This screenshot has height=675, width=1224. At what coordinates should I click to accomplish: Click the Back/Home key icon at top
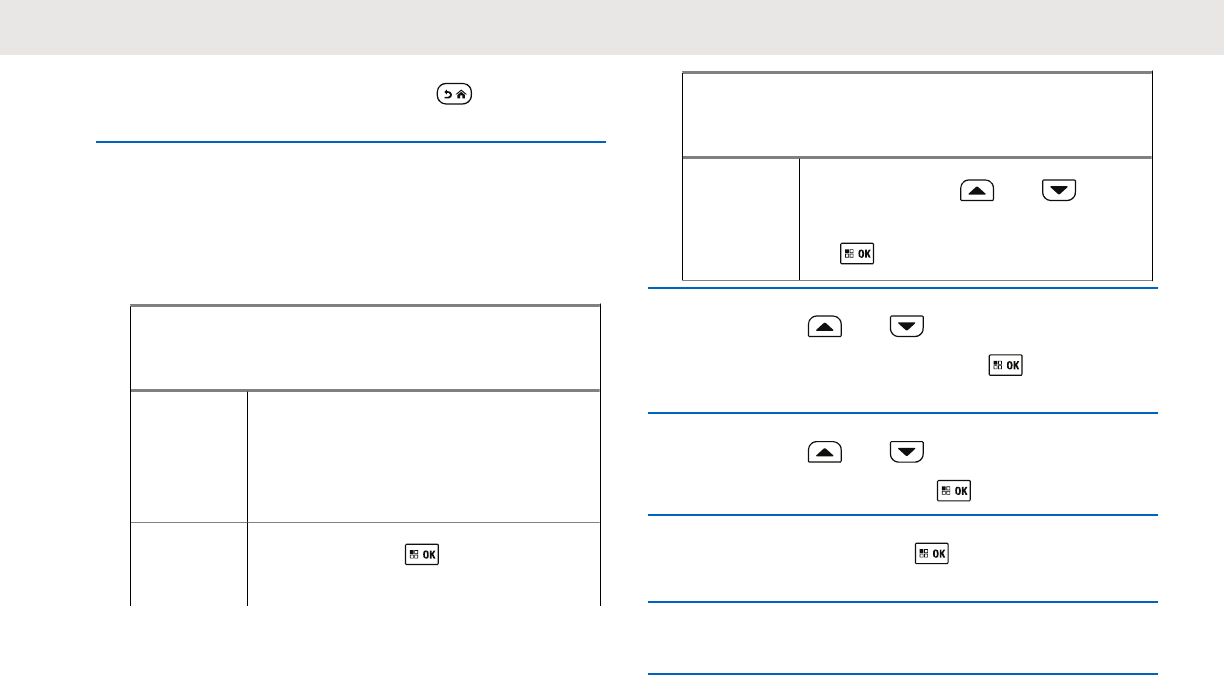(454, 95)
